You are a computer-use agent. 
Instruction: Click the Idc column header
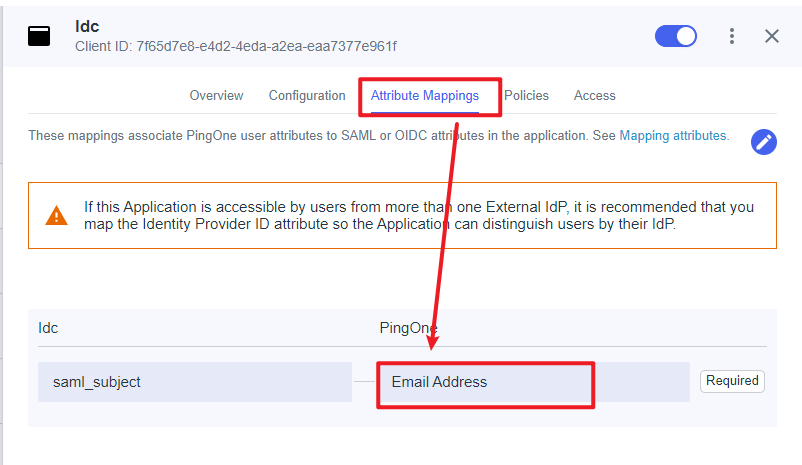tap(48, 328)
